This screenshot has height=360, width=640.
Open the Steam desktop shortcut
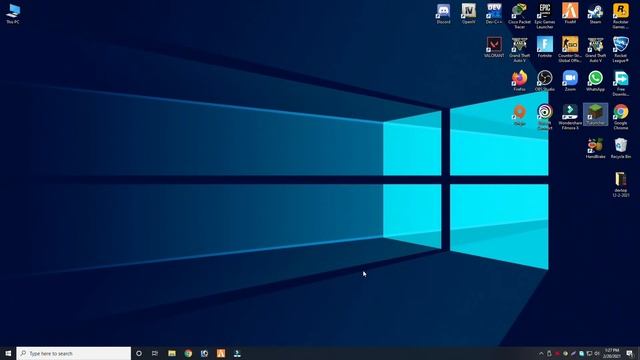[x=596, y=13]
